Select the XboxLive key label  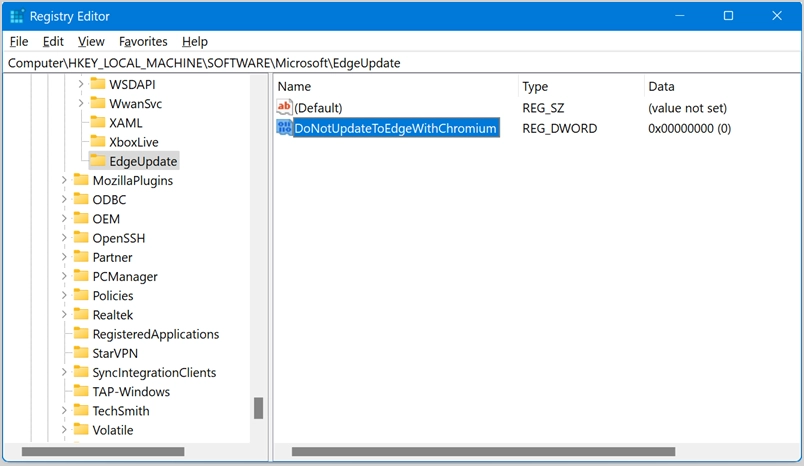[133, 142]
